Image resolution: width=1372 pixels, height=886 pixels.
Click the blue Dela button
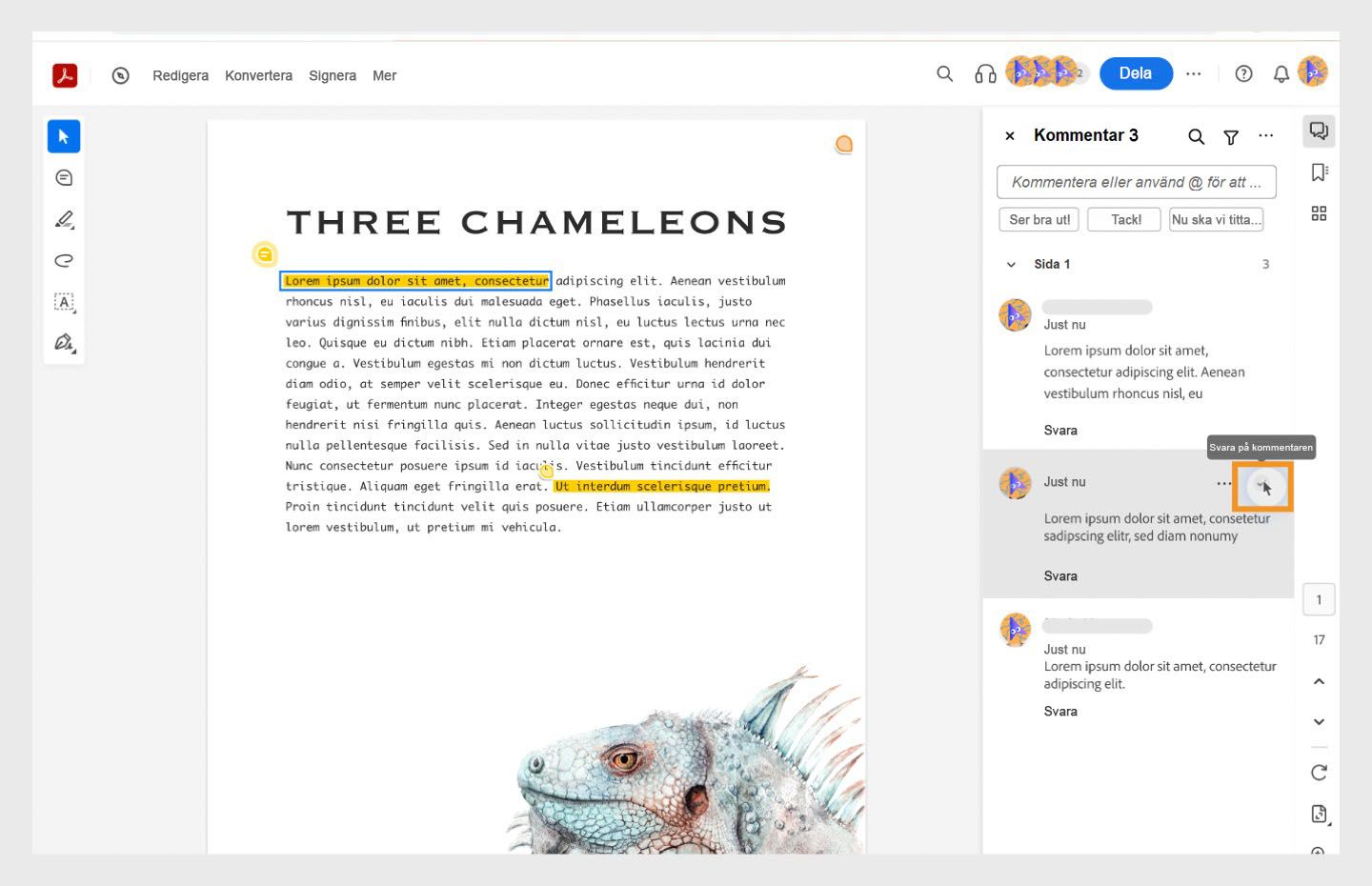[1136, 73]
